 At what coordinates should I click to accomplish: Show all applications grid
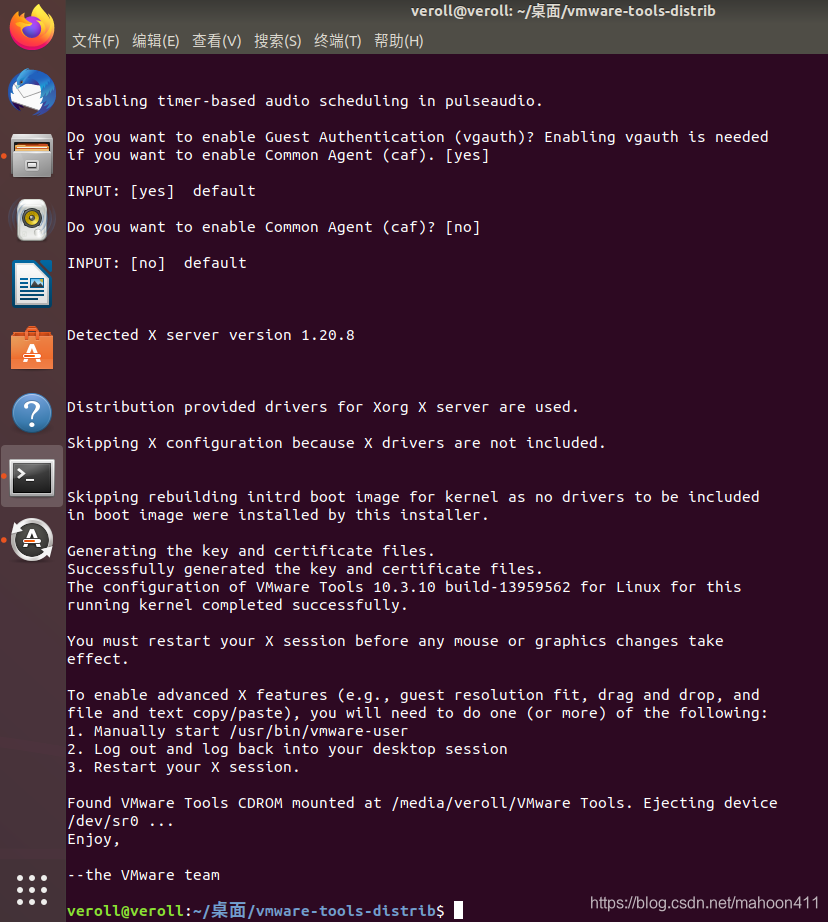tap(32, 890)
